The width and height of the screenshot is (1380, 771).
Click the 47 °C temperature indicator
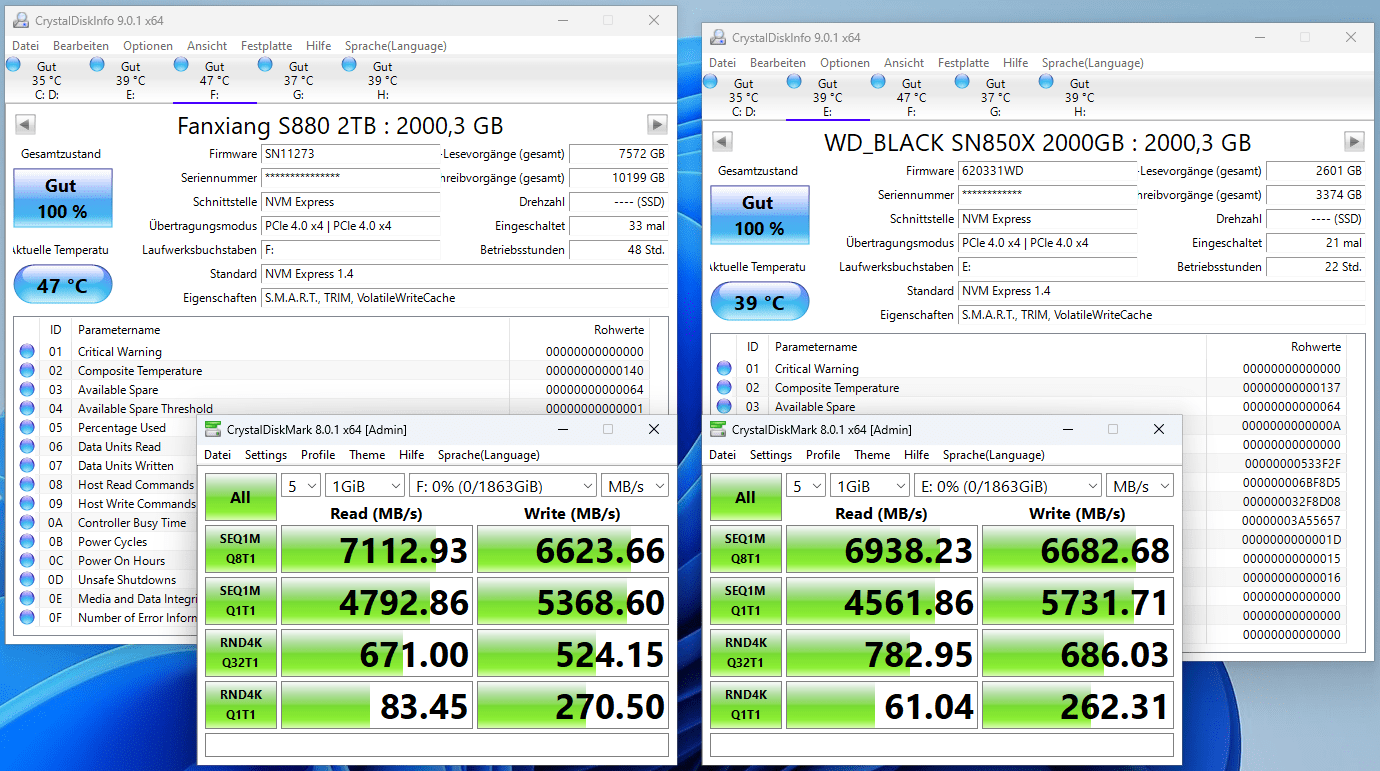point(62,286)
